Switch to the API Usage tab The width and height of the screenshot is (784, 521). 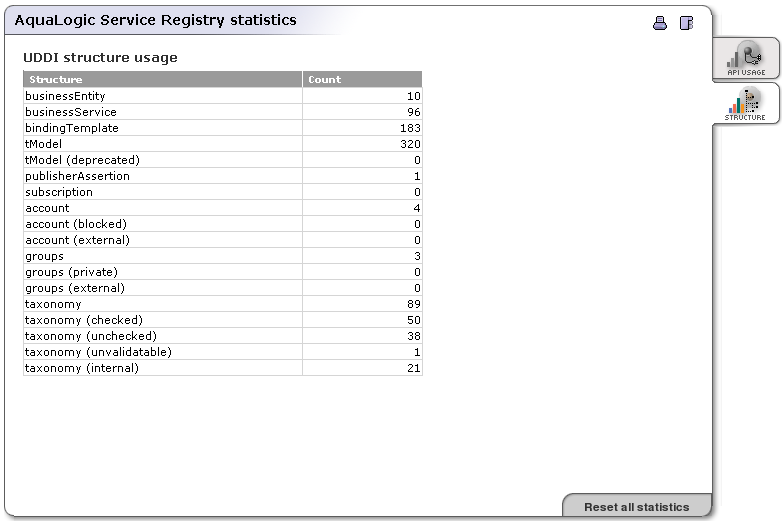[x=746, y=58]
